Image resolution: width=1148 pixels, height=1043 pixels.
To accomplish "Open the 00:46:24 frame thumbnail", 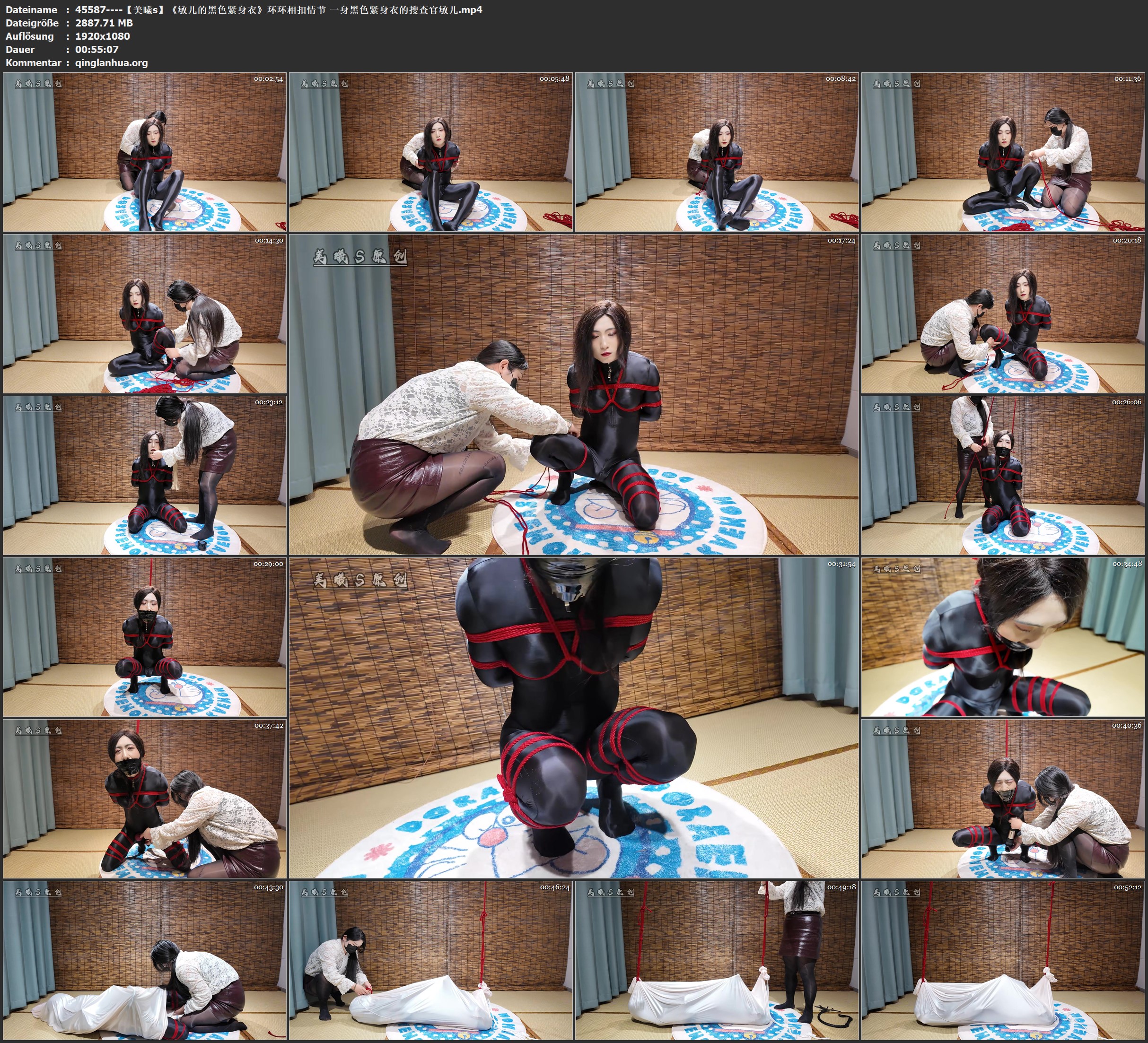I will 430,960.
